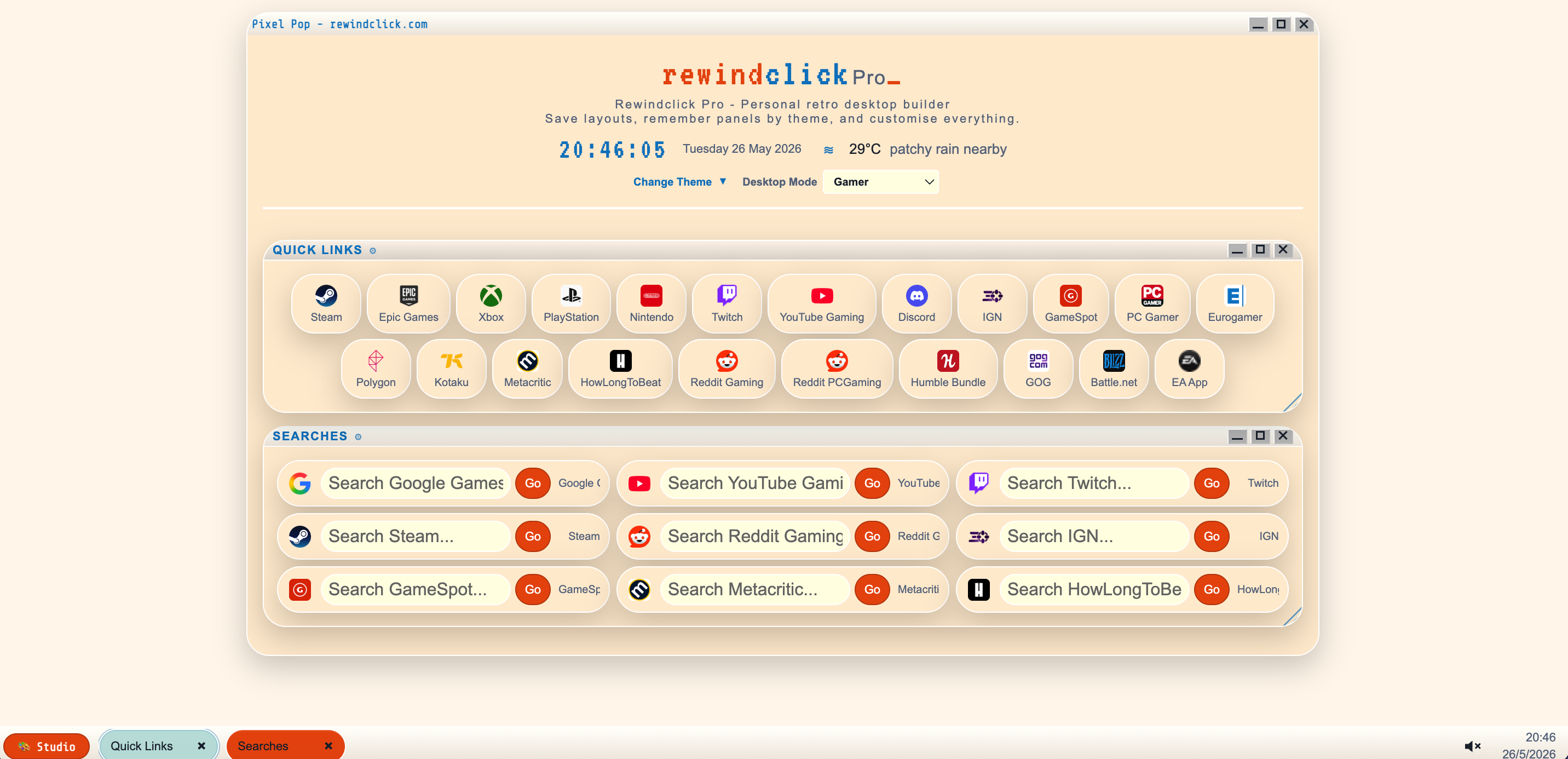Open the HowLongToBeat quick link
Image resolution: width=1568 pixels, height=759 pixels.
pos(620,368)
